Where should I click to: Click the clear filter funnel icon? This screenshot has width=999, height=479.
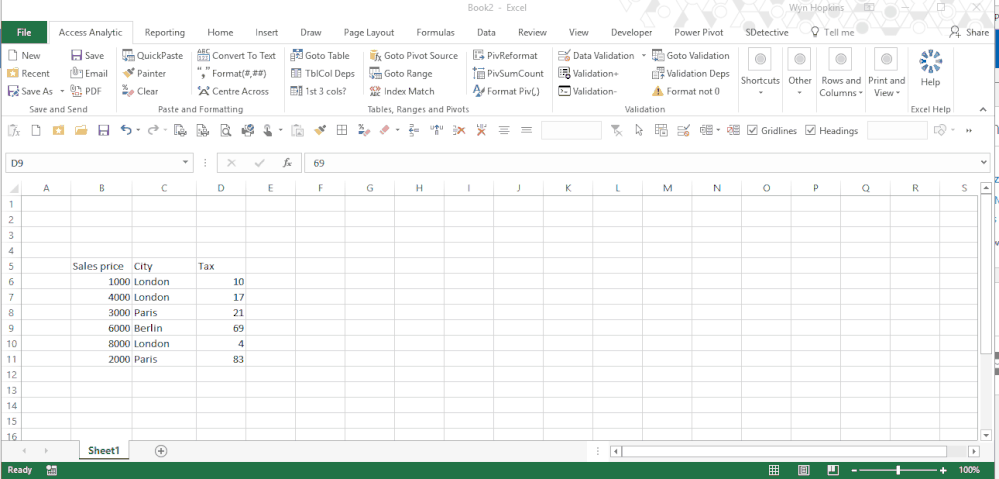617,131
